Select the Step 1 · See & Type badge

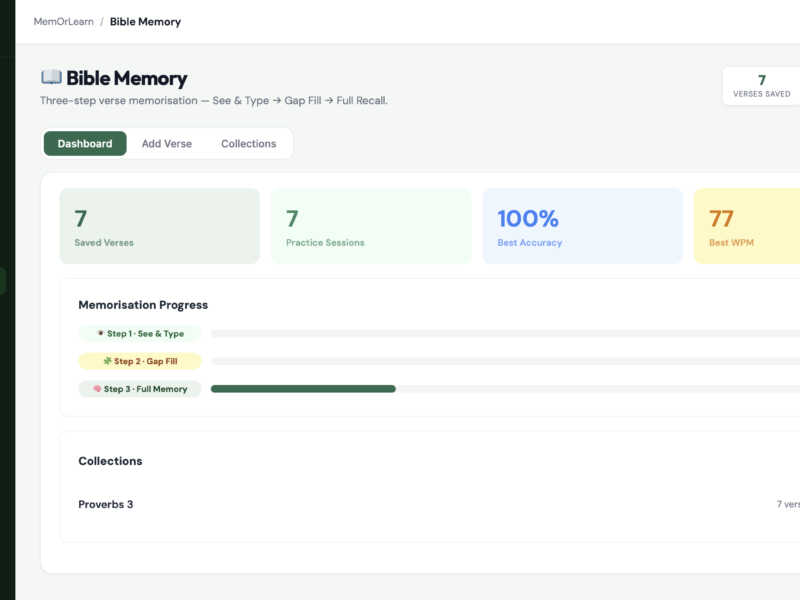(x=140, y=333)
